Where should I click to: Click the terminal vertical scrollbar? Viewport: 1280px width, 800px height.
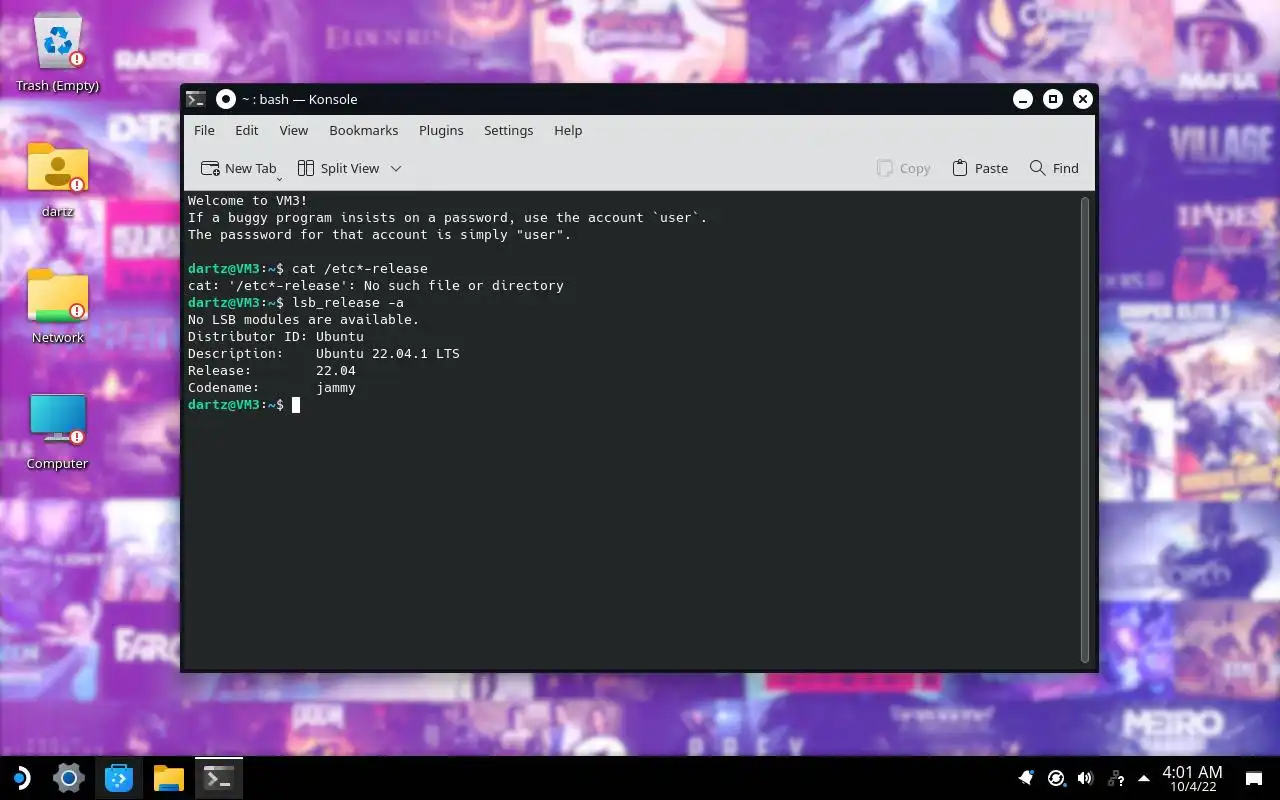[1085, 430]
